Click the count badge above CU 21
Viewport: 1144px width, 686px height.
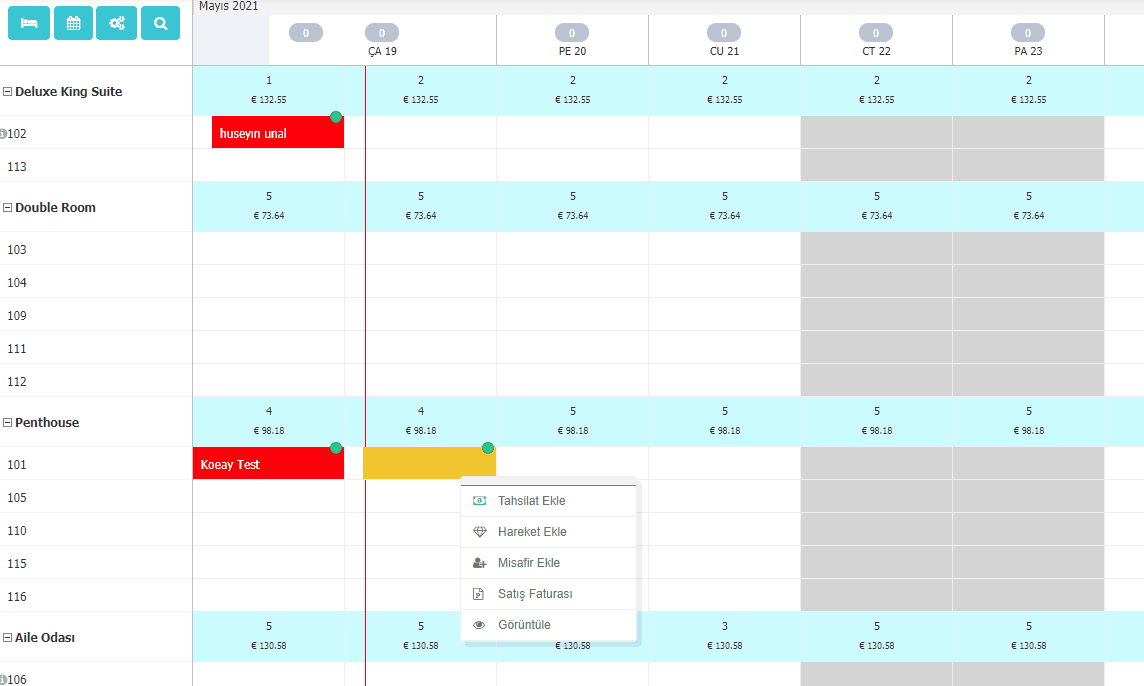click(724, 33)
